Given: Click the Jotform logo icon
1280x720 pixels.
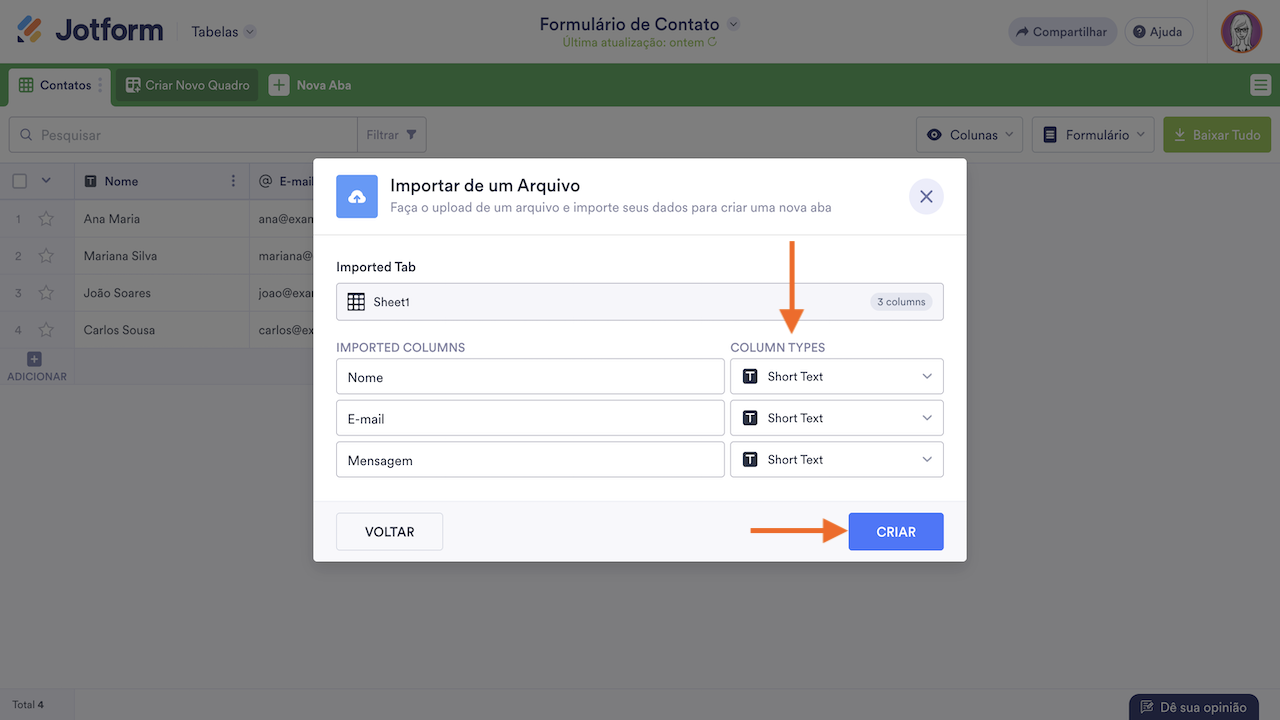Looking at the screenshot, I should tap(30, 30).
